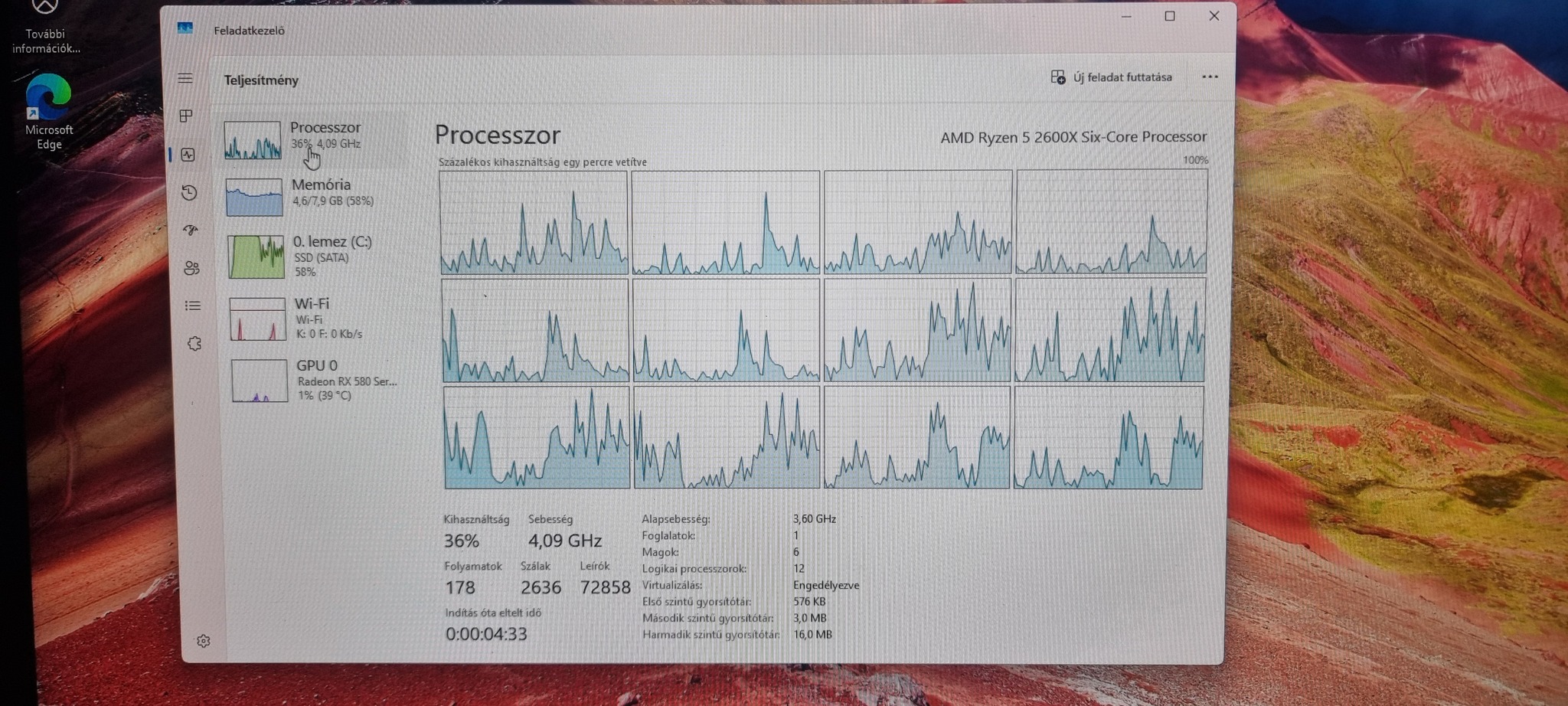Open the Services puzzle-piece sidebar icon
Viewport: 1568px width, 706px height.
point(194,344)
